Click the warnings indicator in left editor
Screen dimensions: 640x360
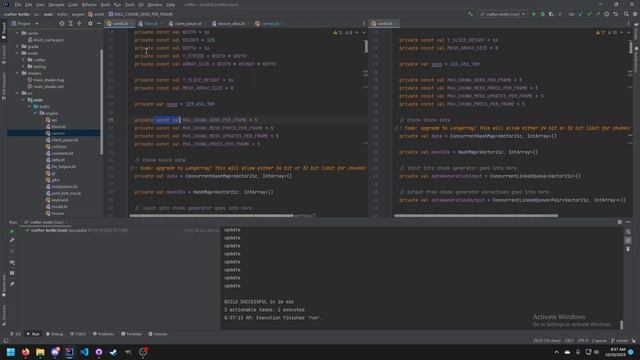coord(343,32)
